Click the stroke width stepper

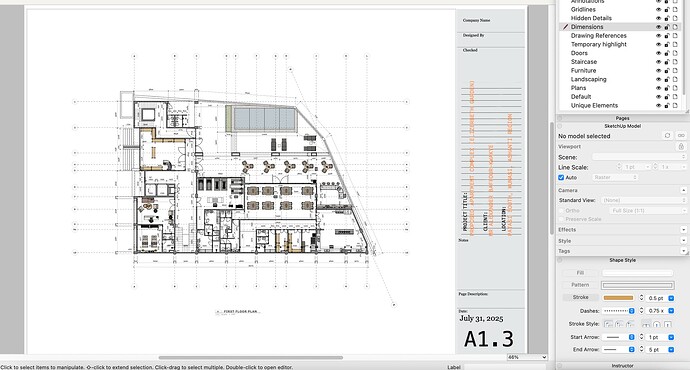pos(641,298)
